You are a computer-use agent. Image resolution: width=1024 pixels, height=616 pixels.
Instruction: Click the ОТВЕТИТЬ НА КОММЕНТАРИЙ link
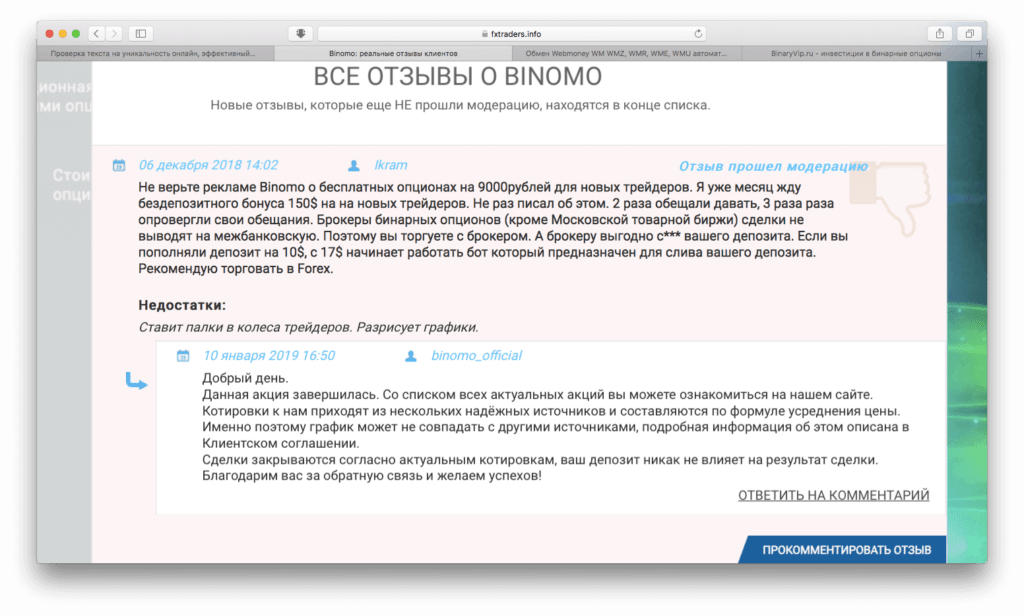click(834, 494)
